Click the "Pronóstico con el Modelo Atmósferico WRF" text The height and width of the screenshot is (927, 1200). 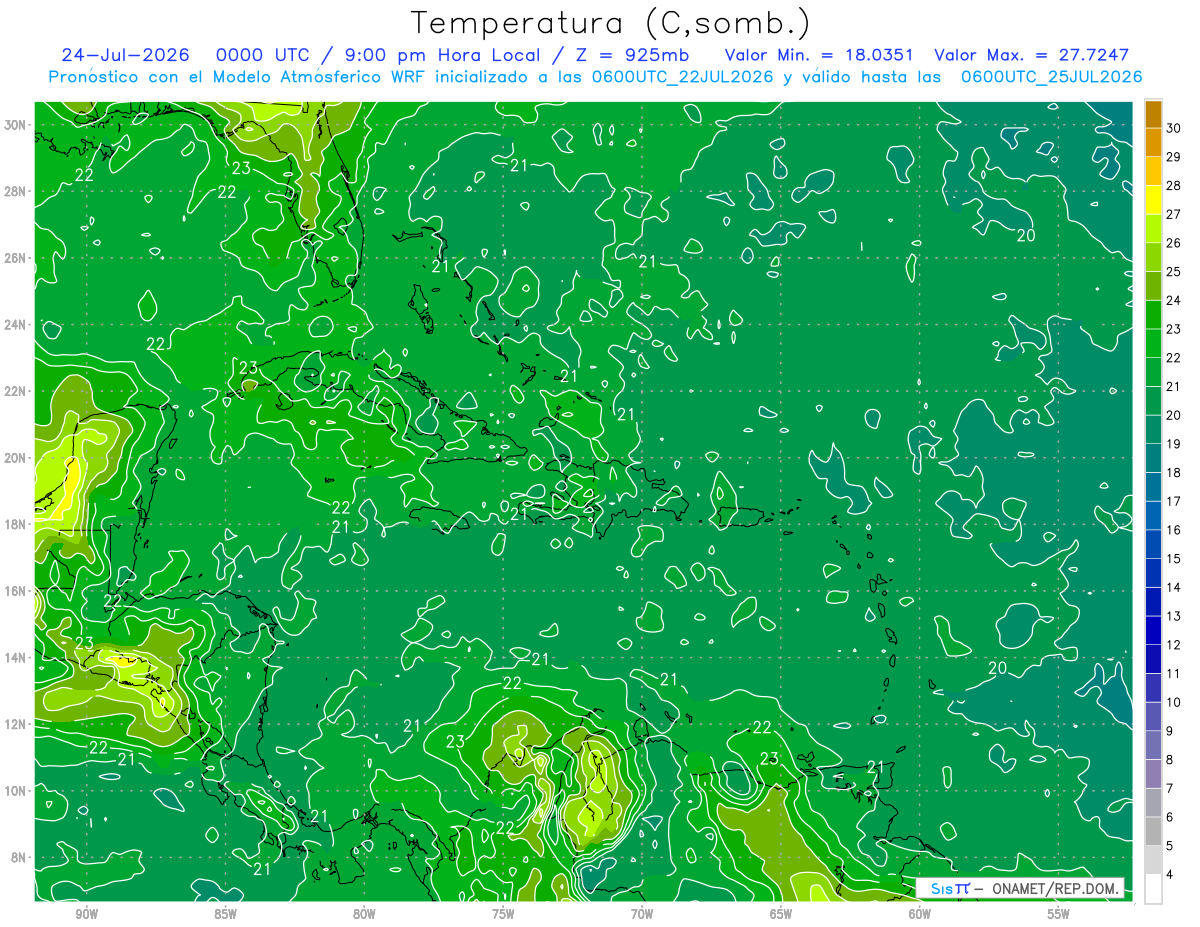tap(238, 76)
